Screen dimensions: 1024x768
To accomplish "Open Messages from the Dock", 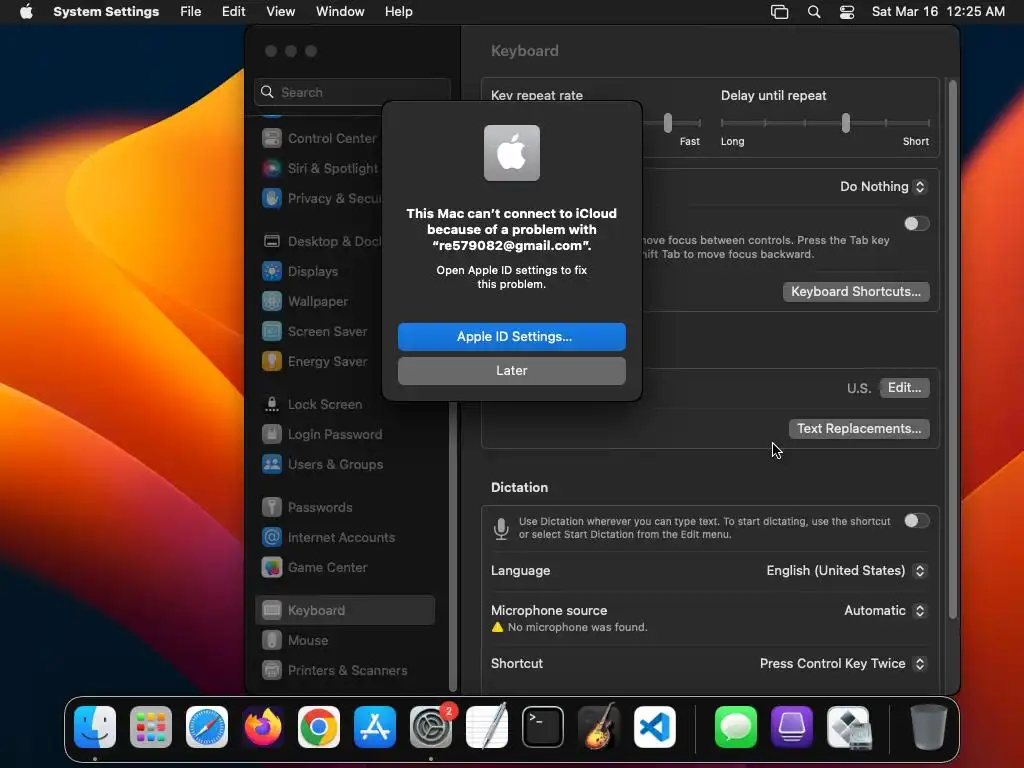I will click(736, 727).
